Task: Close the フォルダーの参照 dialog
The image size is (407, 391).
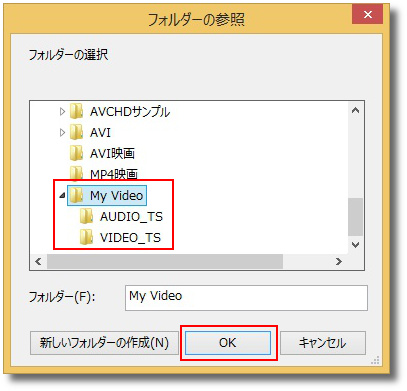Action: coord(368,15)
